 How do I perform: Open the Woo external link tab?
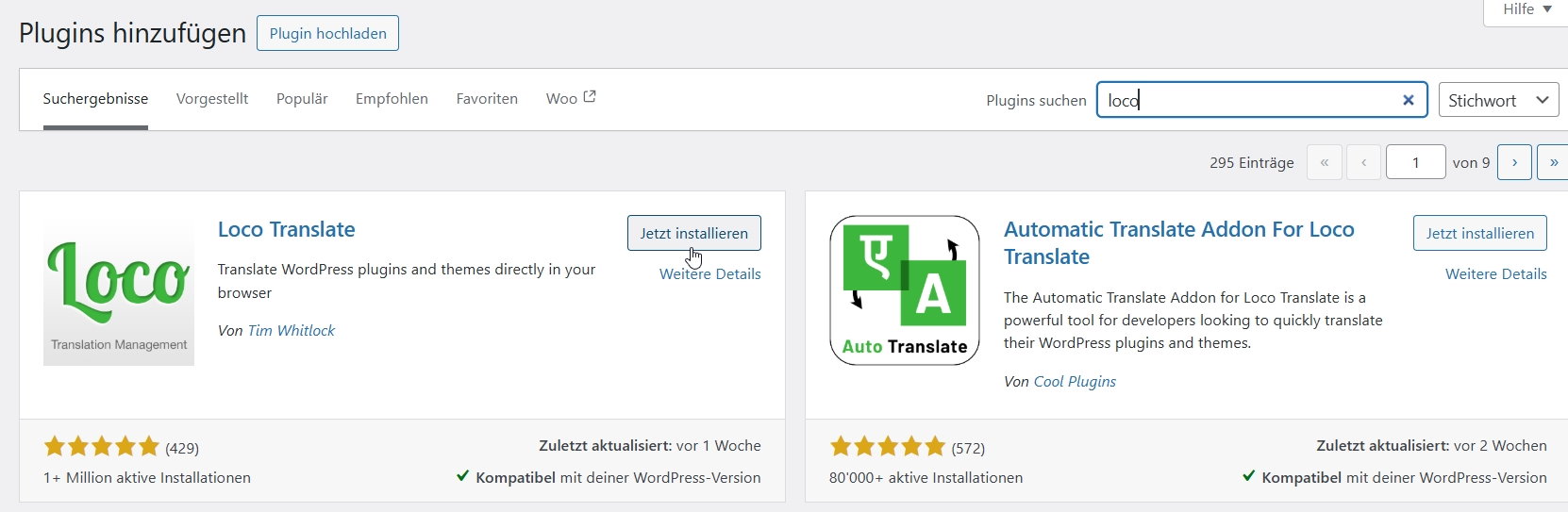click(570, 98)
